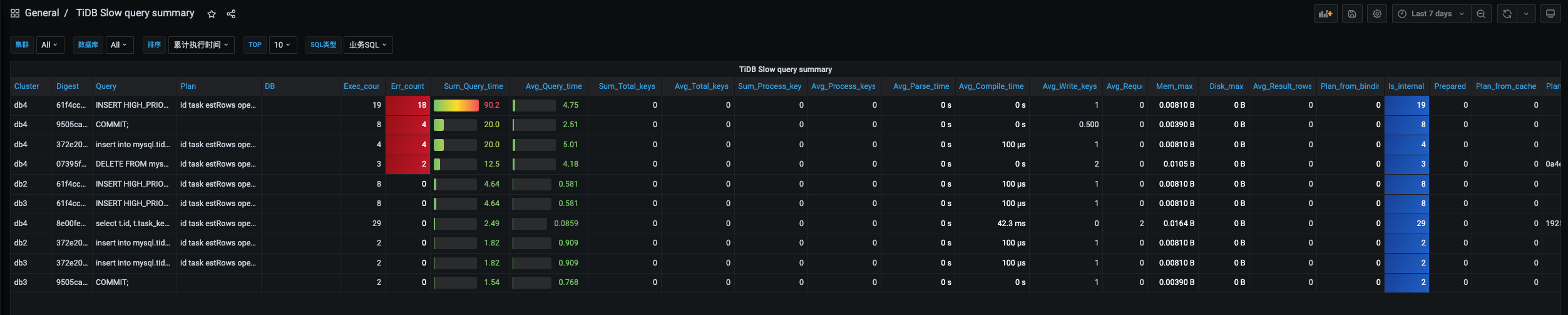Viewport: 1568px width, 315px height.
Task: Click digest cell 07395f...
Action: point(71,164)
